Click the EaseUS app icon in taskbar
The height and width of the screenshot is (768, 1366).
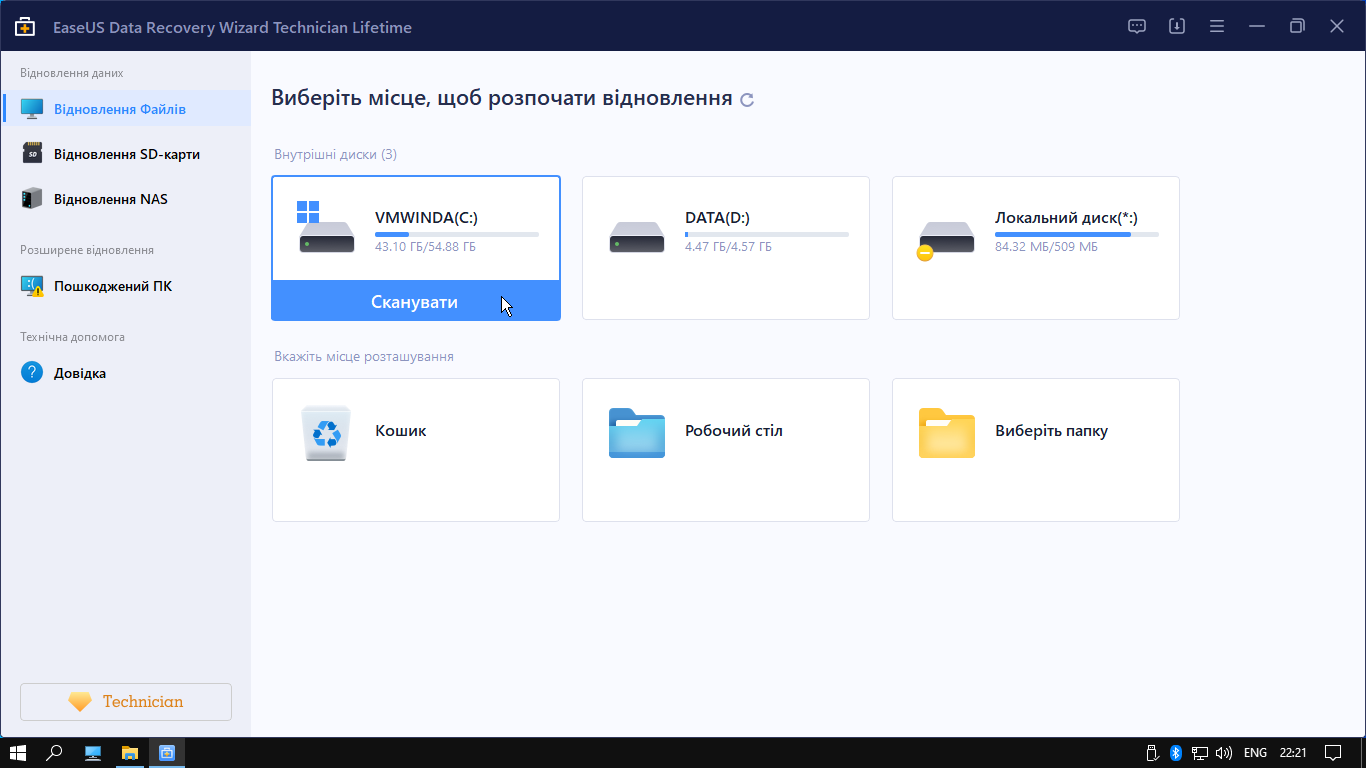click(x=167, y=752)
